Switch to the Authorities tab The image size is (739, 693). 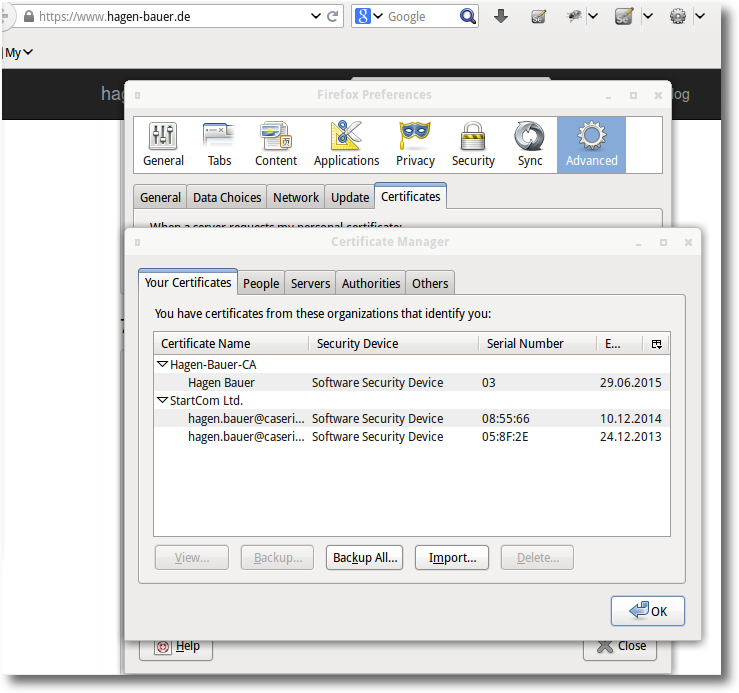coord(371,283)
